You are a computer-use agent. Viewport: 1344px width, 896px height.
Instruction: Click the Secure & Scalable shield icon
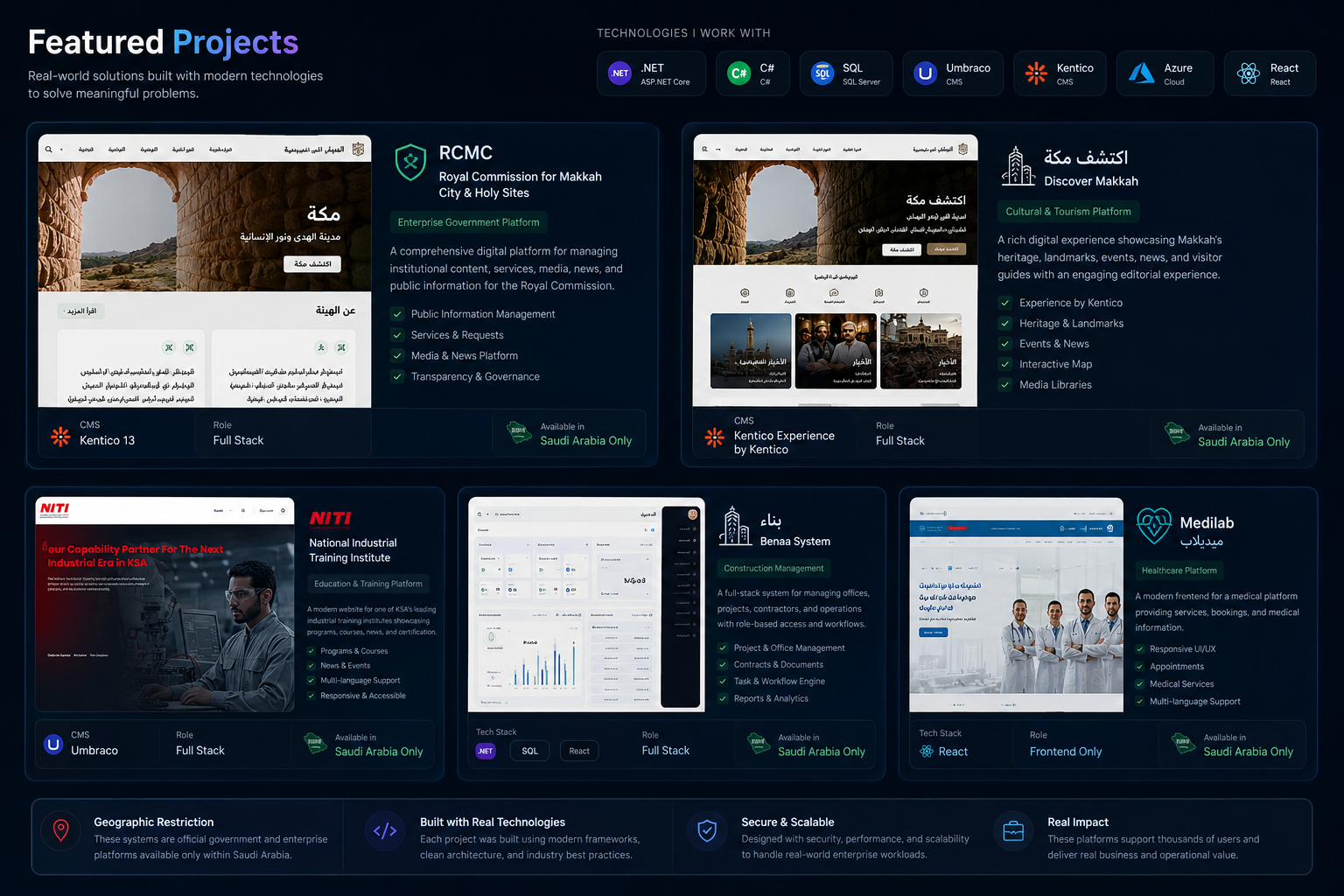coord(707,831)
